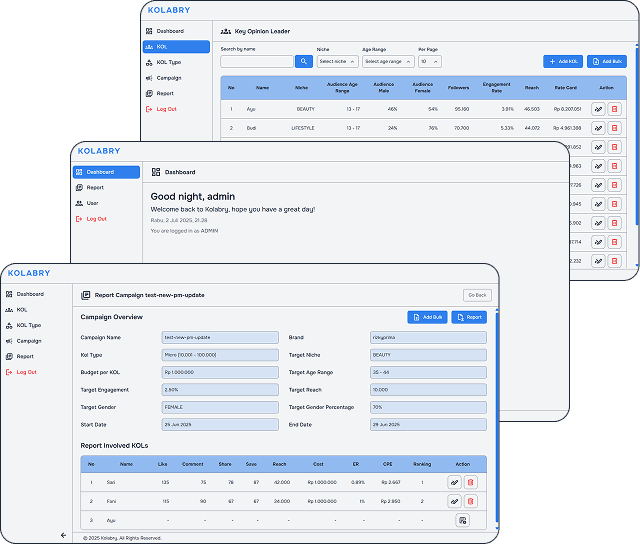Click the add-report icon in Ayu's row
Viewport: 640px width, 544px height.
click(462, 520)
